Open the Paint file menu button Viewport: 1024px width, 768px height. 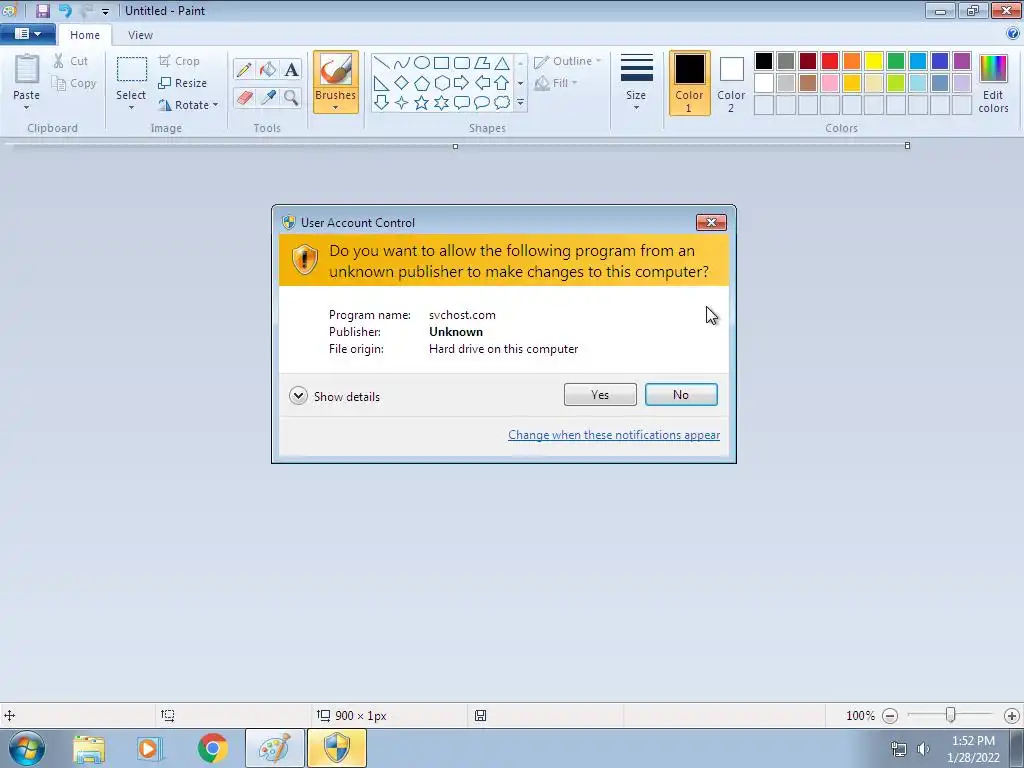click(27, 34)
